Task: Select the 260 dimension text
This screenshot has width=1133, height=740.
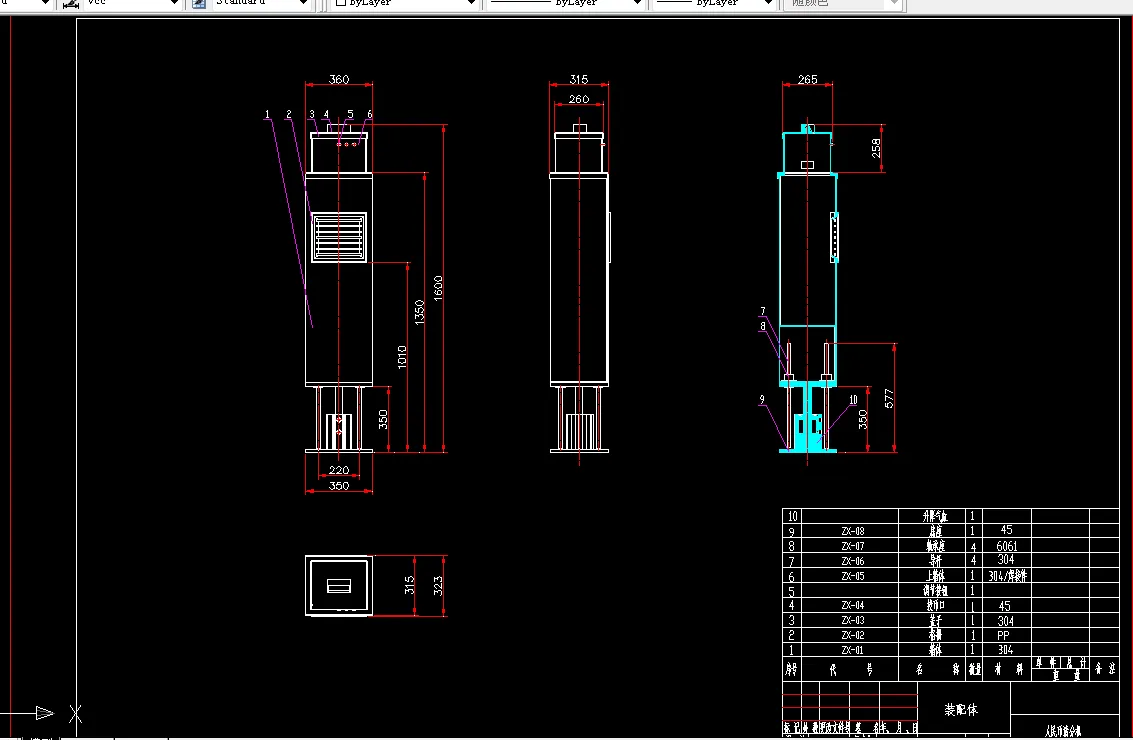Action: click(579, 99)
